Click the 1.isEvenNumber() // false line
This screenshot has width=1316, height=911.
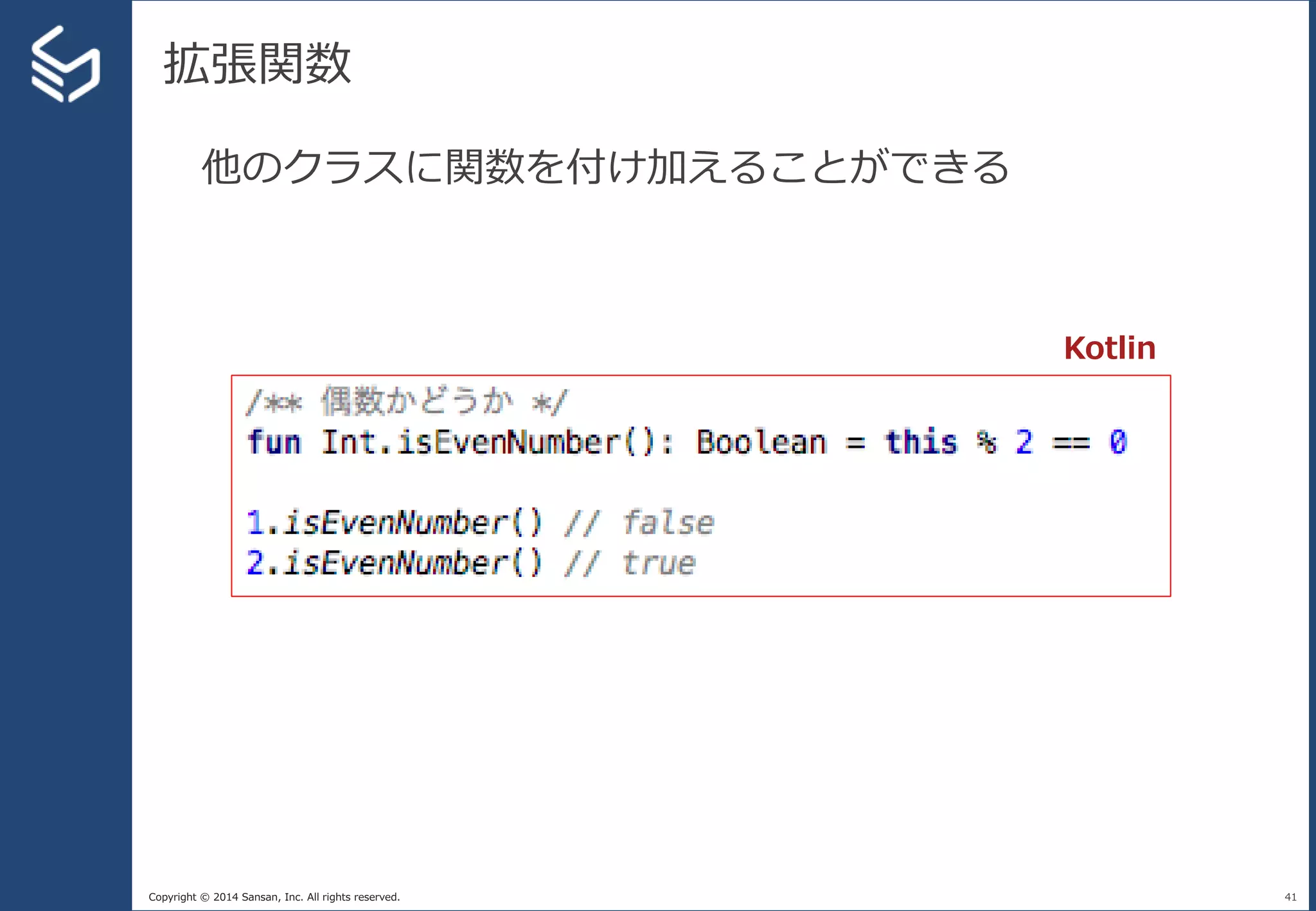tap(481, 522)
